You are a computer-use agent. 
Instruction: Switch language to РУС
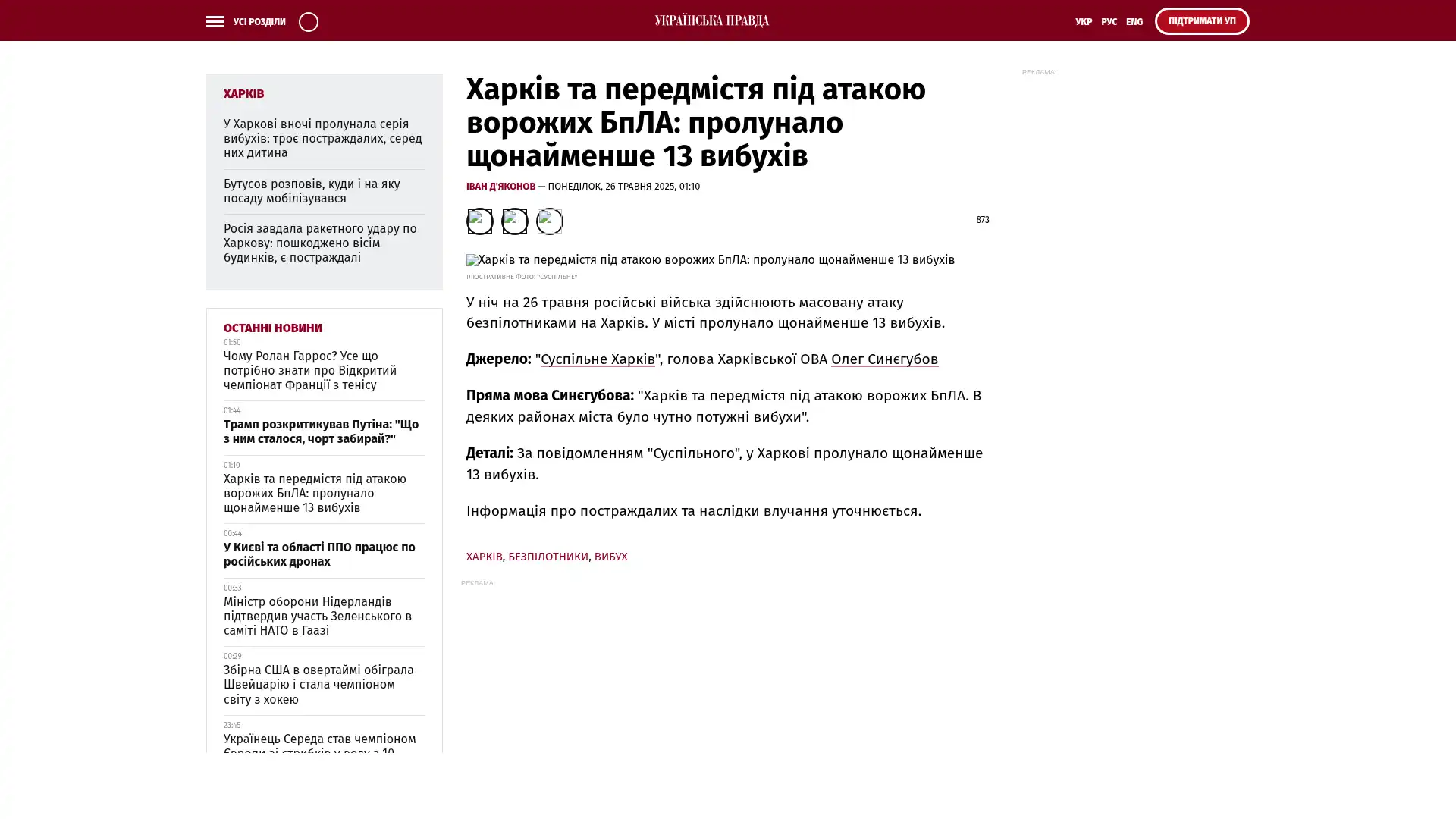coord(1109,22)
